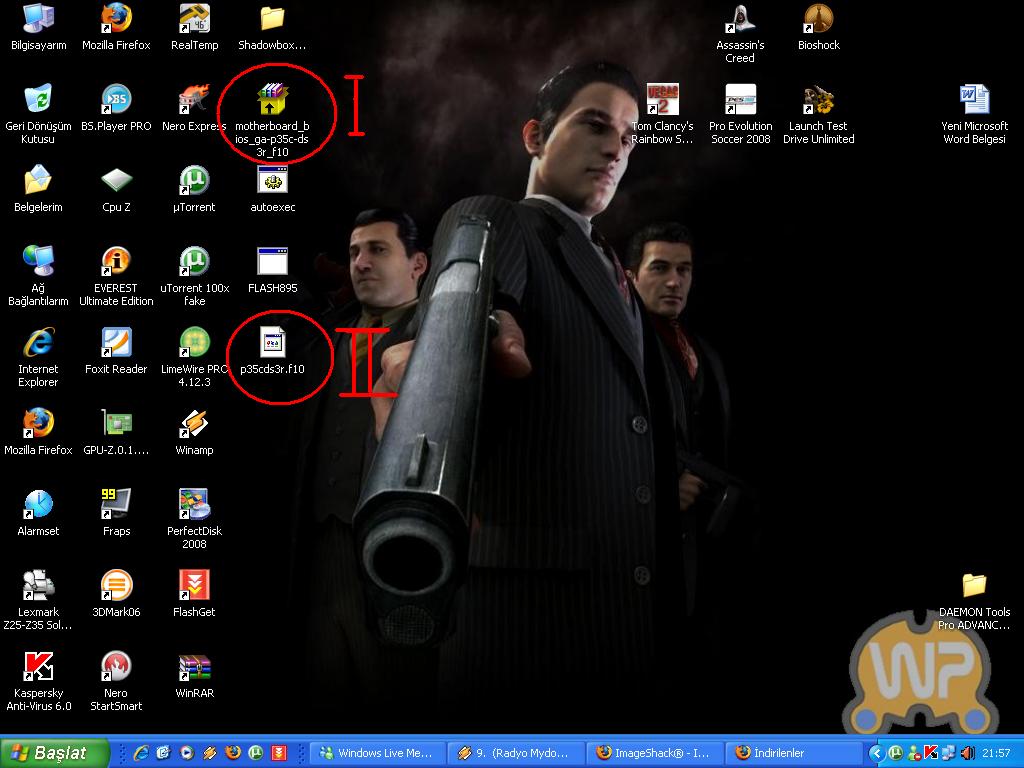The image size is (1024, 768).
Task: Open Winamp desktop shortcut
Action: [x=195, y=432]
